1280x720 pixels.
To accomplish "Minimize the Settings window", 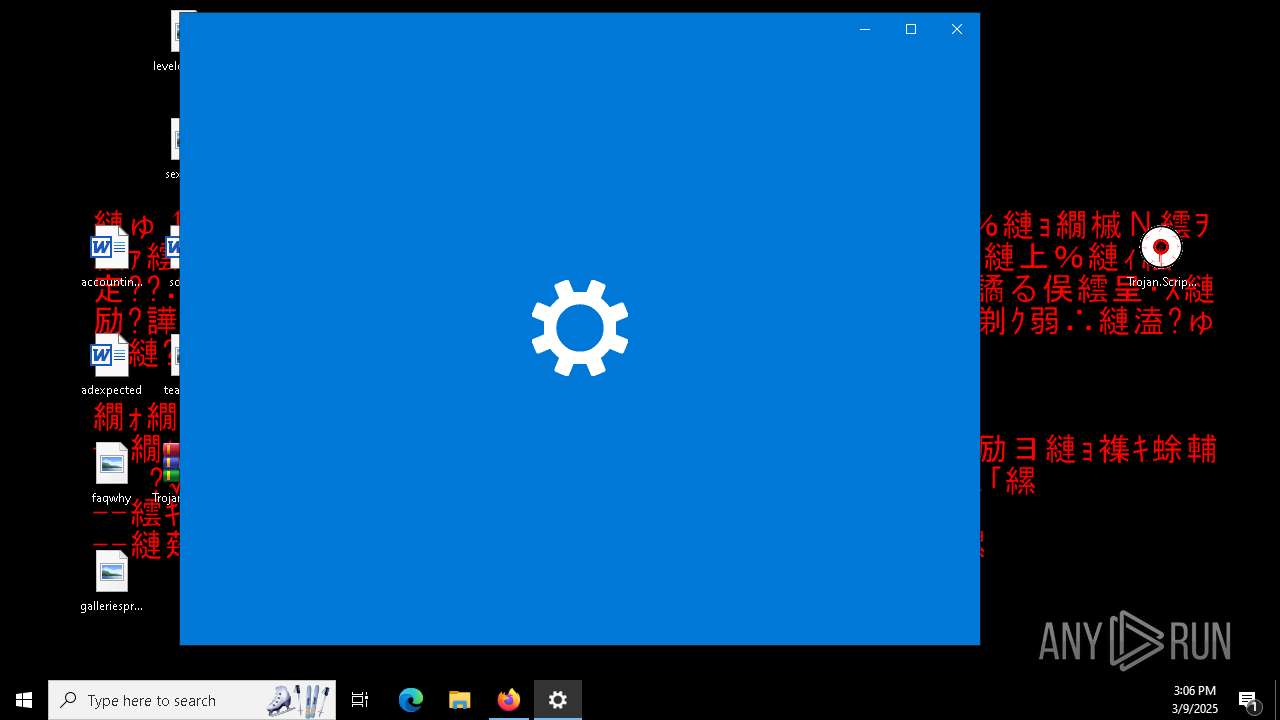I will pyautogui.click(x=865, y=29).
